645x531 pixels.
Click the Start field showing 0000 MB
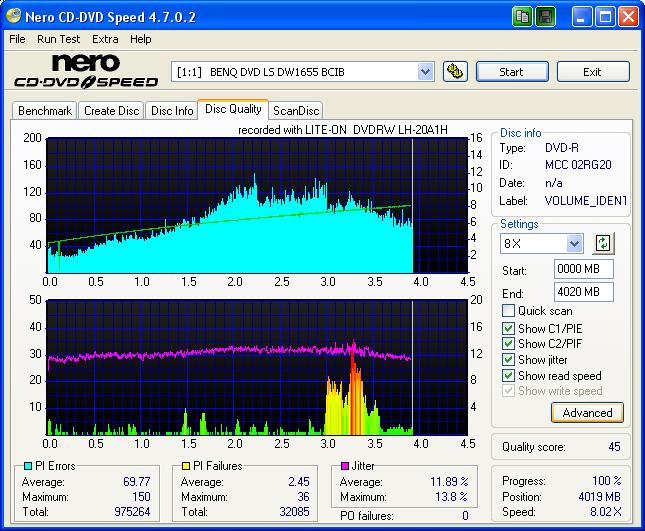point(584,269)
